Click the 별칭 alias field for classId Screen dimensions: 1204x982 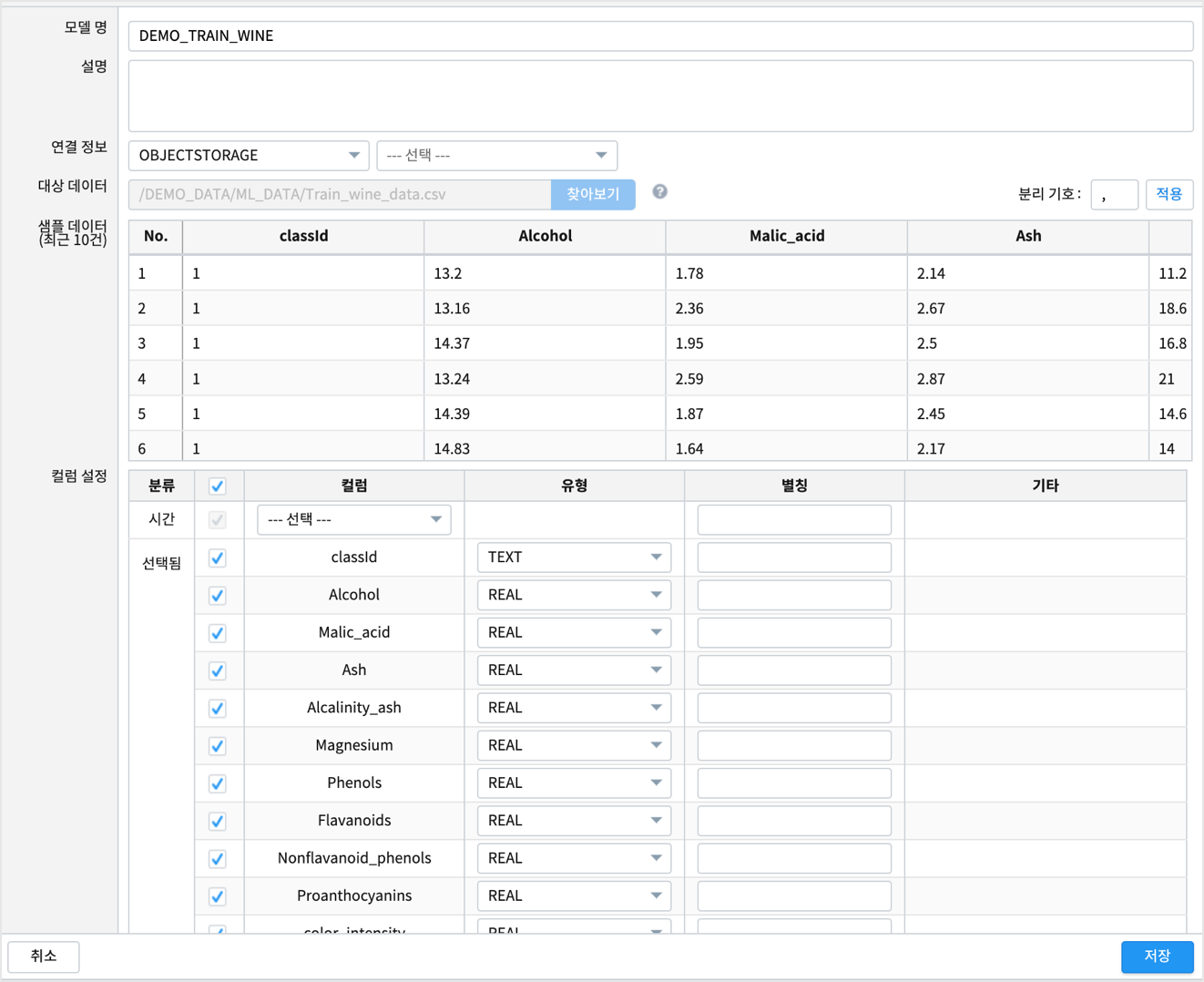tap(794, 557)
